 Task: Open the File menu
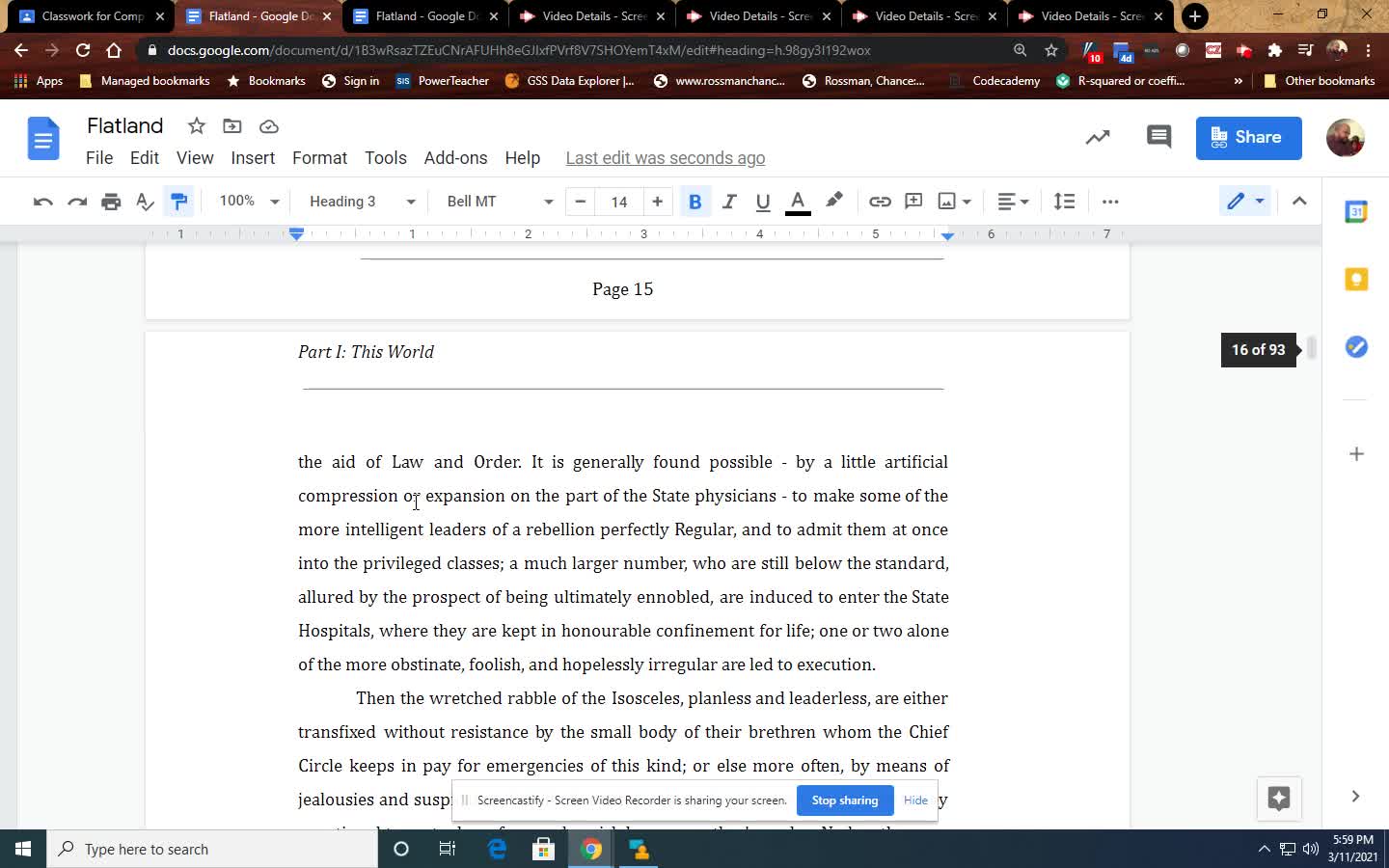click(x=99, y=158)
